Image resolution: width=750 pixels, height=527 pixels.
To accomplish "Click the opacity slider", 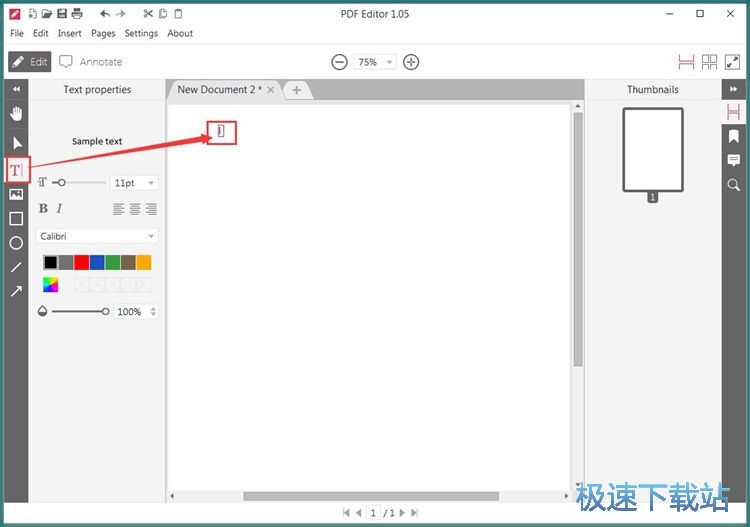I will [80, 311].
